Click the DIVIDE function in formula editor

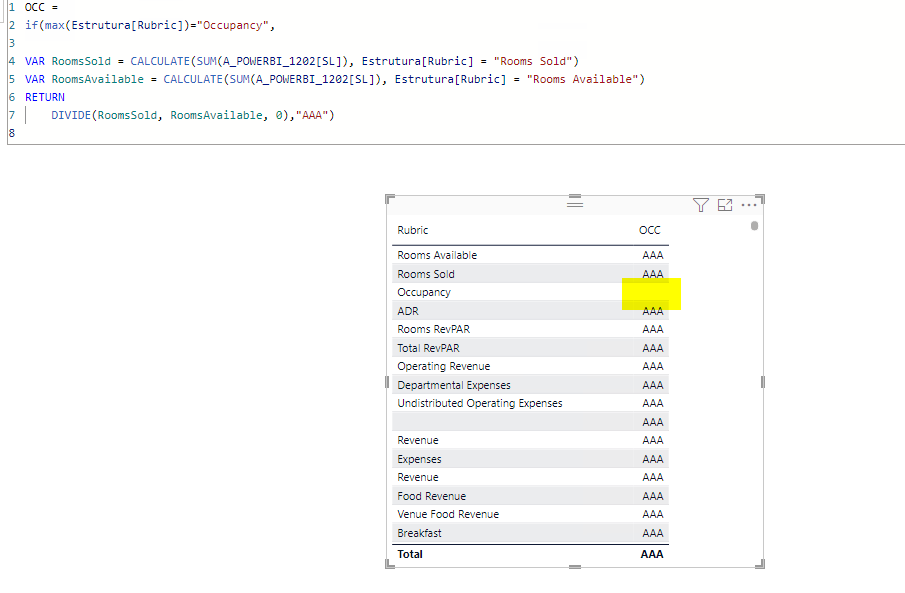(x=71, y=115)
